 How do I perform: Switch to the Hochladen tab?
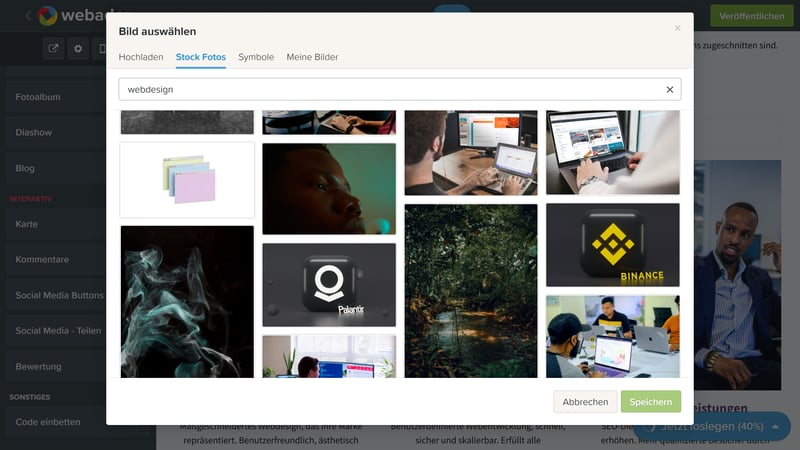(x=141, y=57)
